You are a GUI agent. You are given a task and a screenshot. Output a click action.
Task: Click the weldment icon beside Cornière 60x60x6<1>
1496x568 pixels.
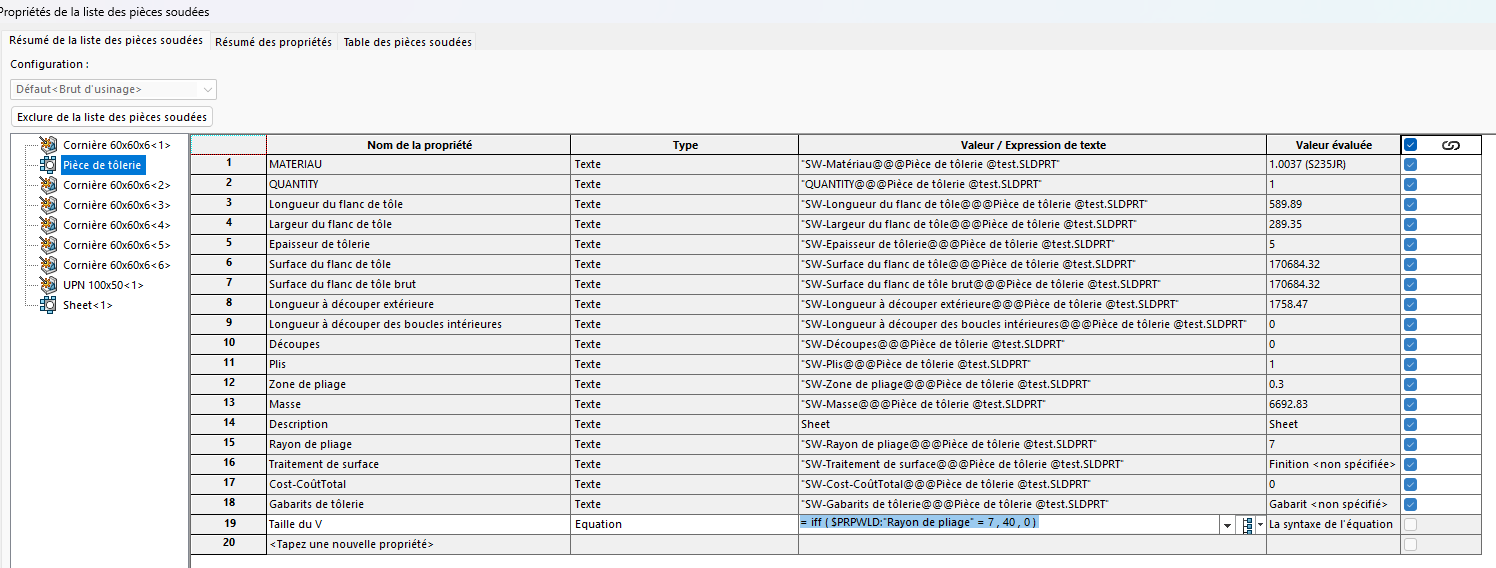[x=48, y=145]
